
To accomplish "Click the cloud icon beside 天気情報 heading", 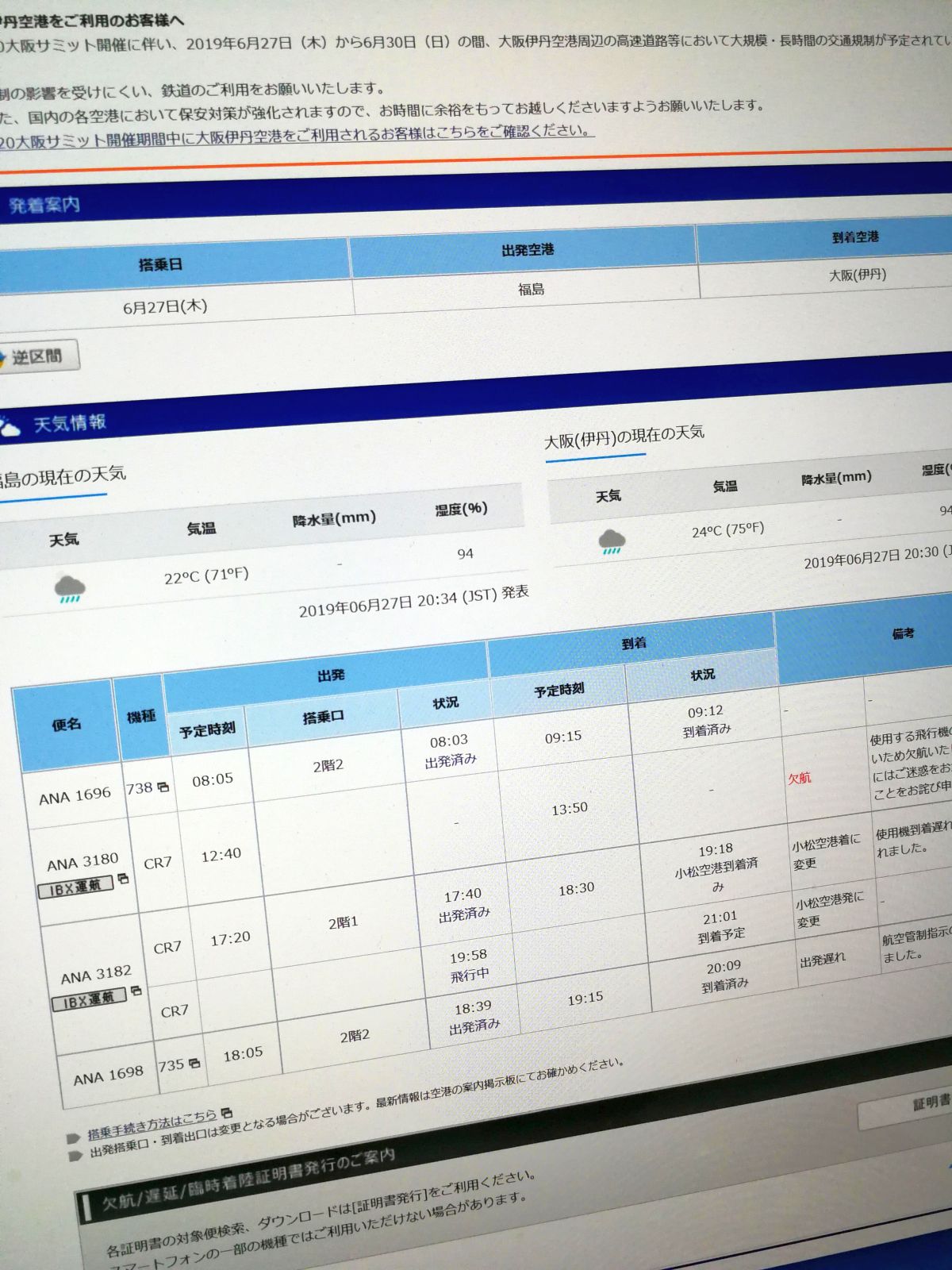I will coord(9,429).
